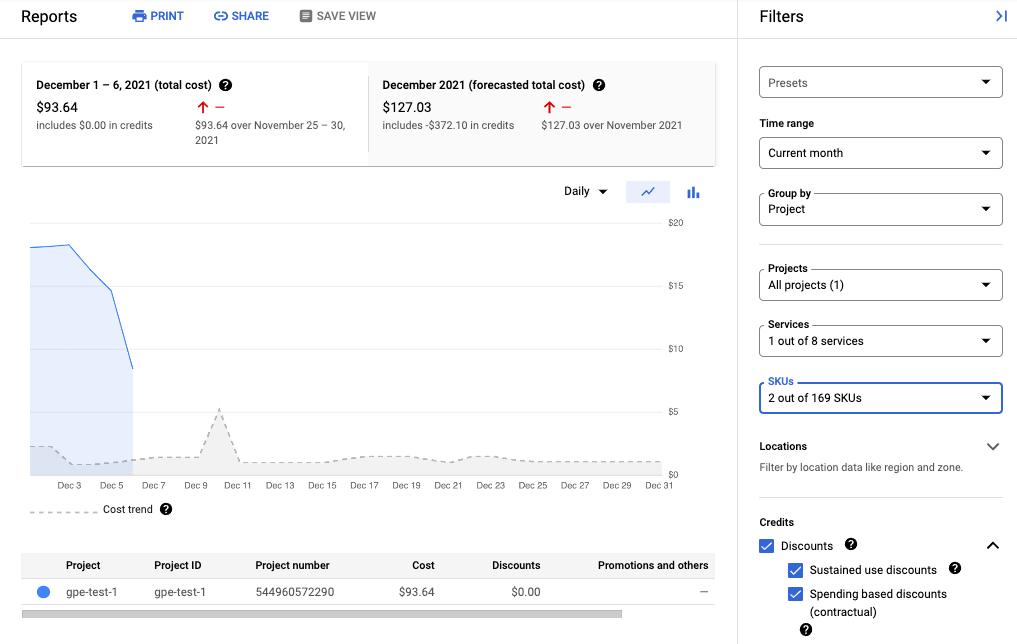The height and width of the screenshot is (644, 1017).
Task: Click the Cost trend help icon
Action: coord(167,509)
